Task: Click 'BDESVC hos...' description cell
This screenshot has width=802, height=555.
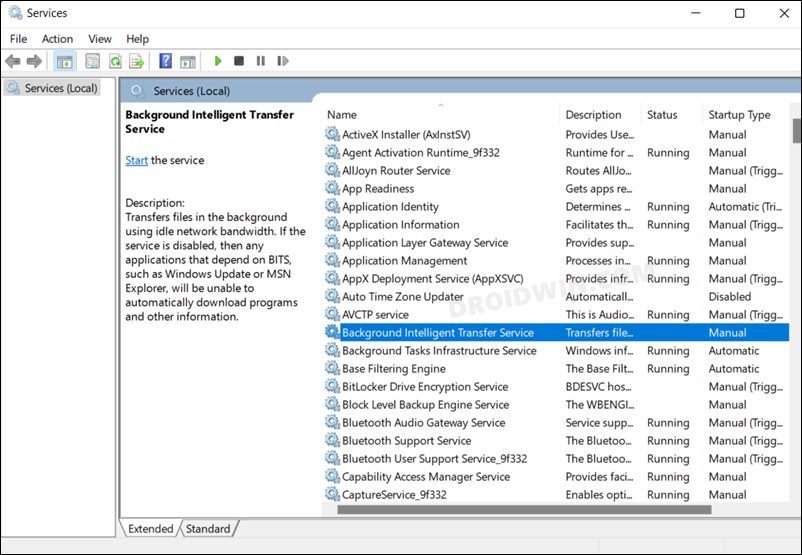Action: point(598,386)
